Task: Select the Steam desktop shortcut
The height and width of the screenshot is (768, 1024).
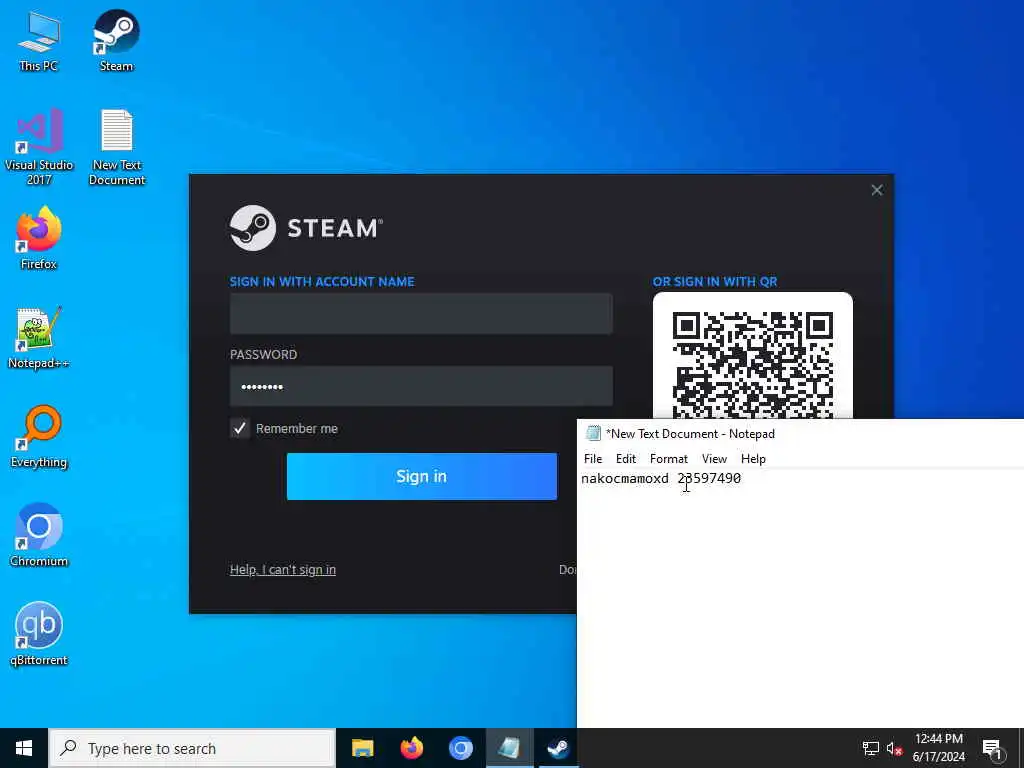Action: coord(116,41)
